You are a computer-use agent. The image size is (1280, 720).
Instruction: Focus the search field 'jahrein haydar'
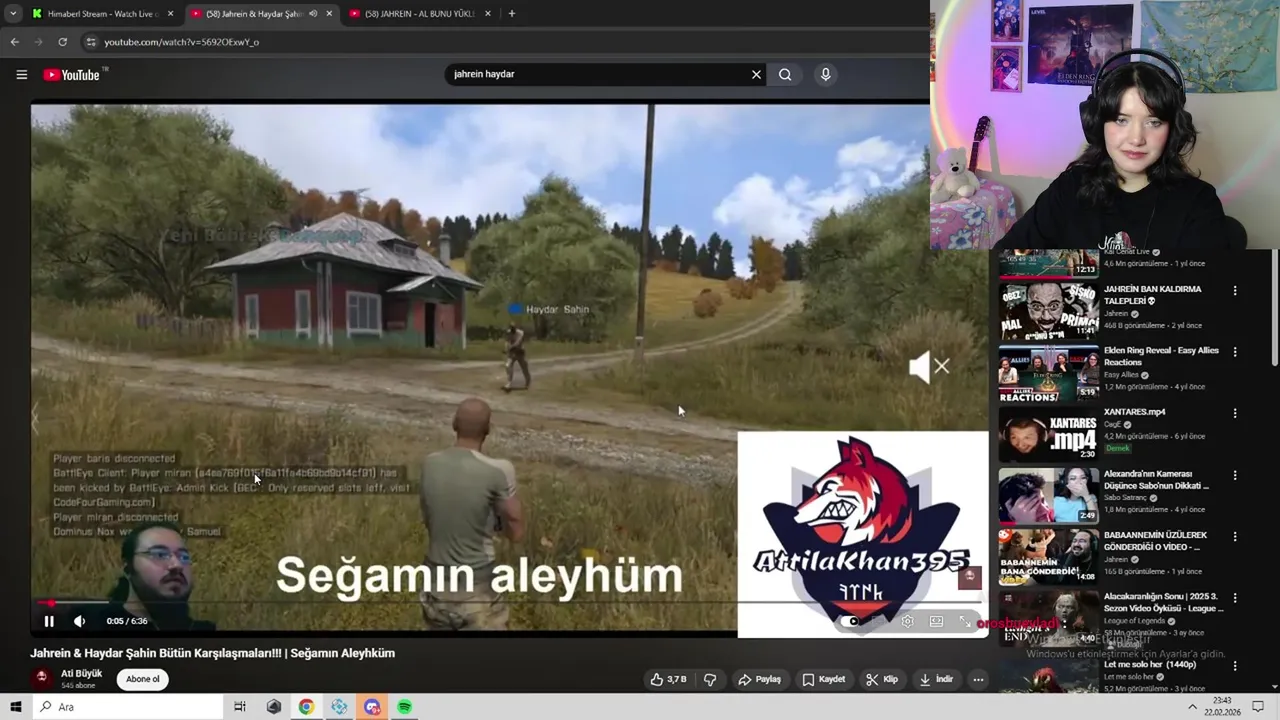click(598, 74)
